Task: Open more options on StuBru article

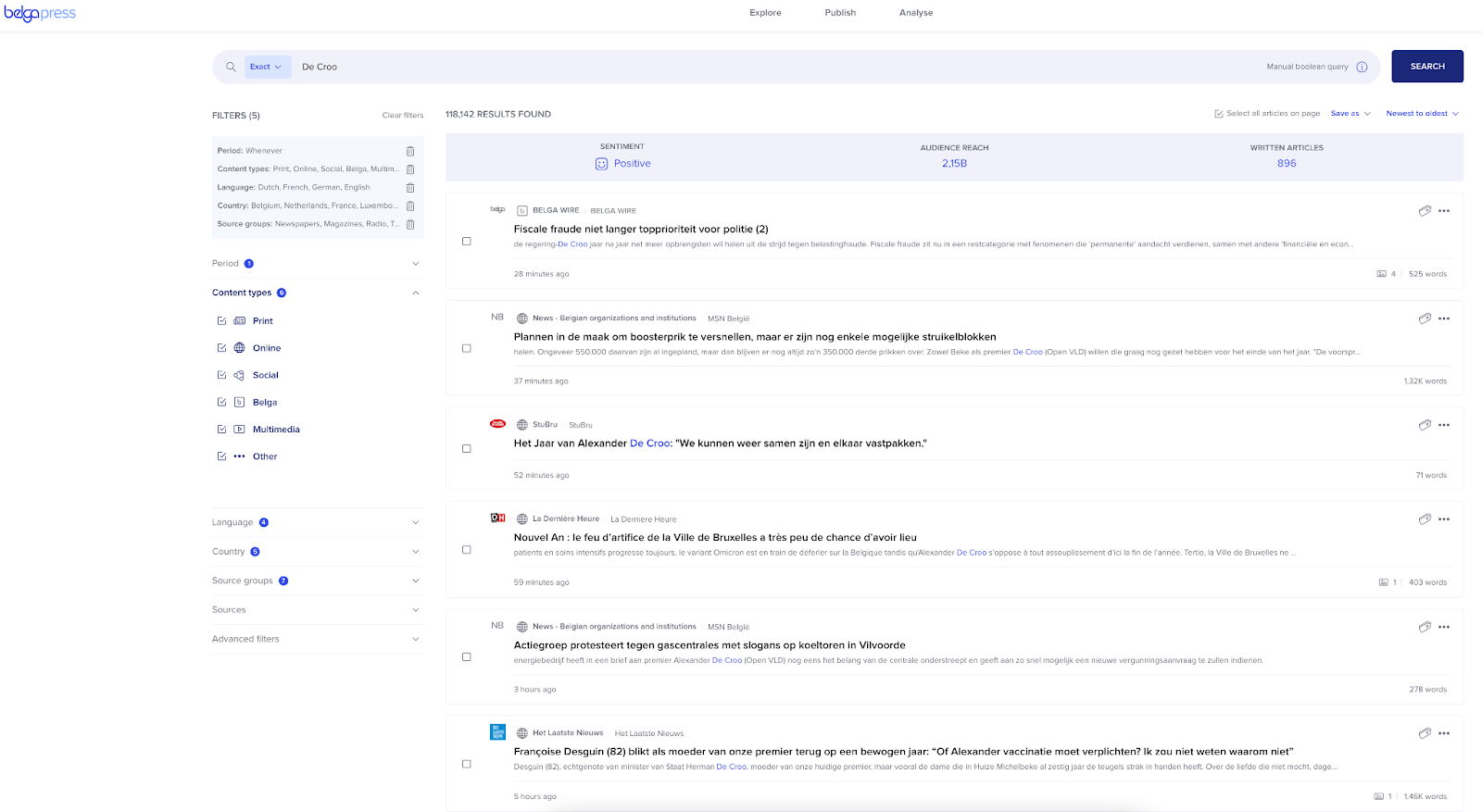Action: 1444,425
